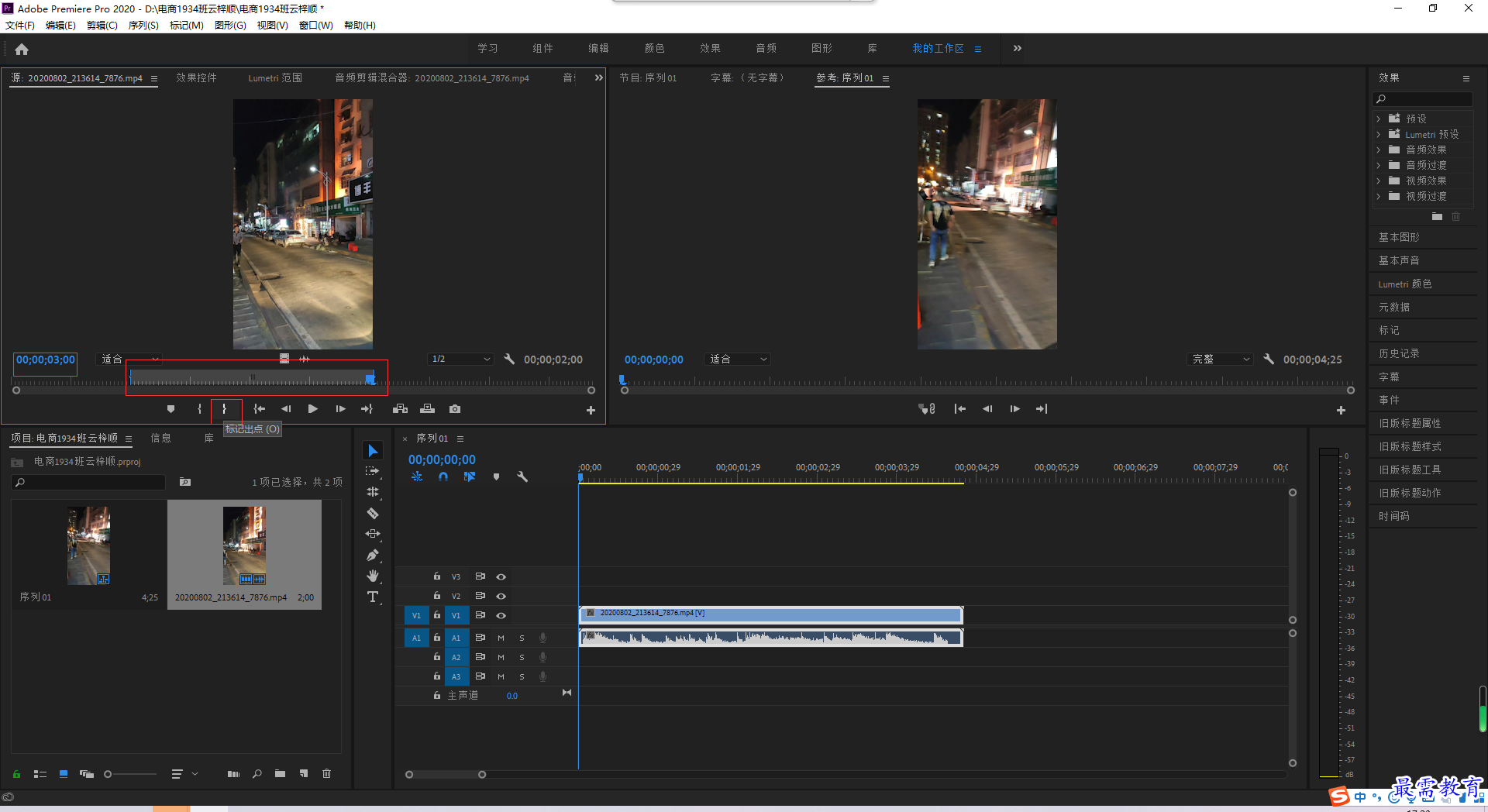Play the clip in Source monitor
1488x812 pixels.
pyautogui.click(x=313, y=409)
